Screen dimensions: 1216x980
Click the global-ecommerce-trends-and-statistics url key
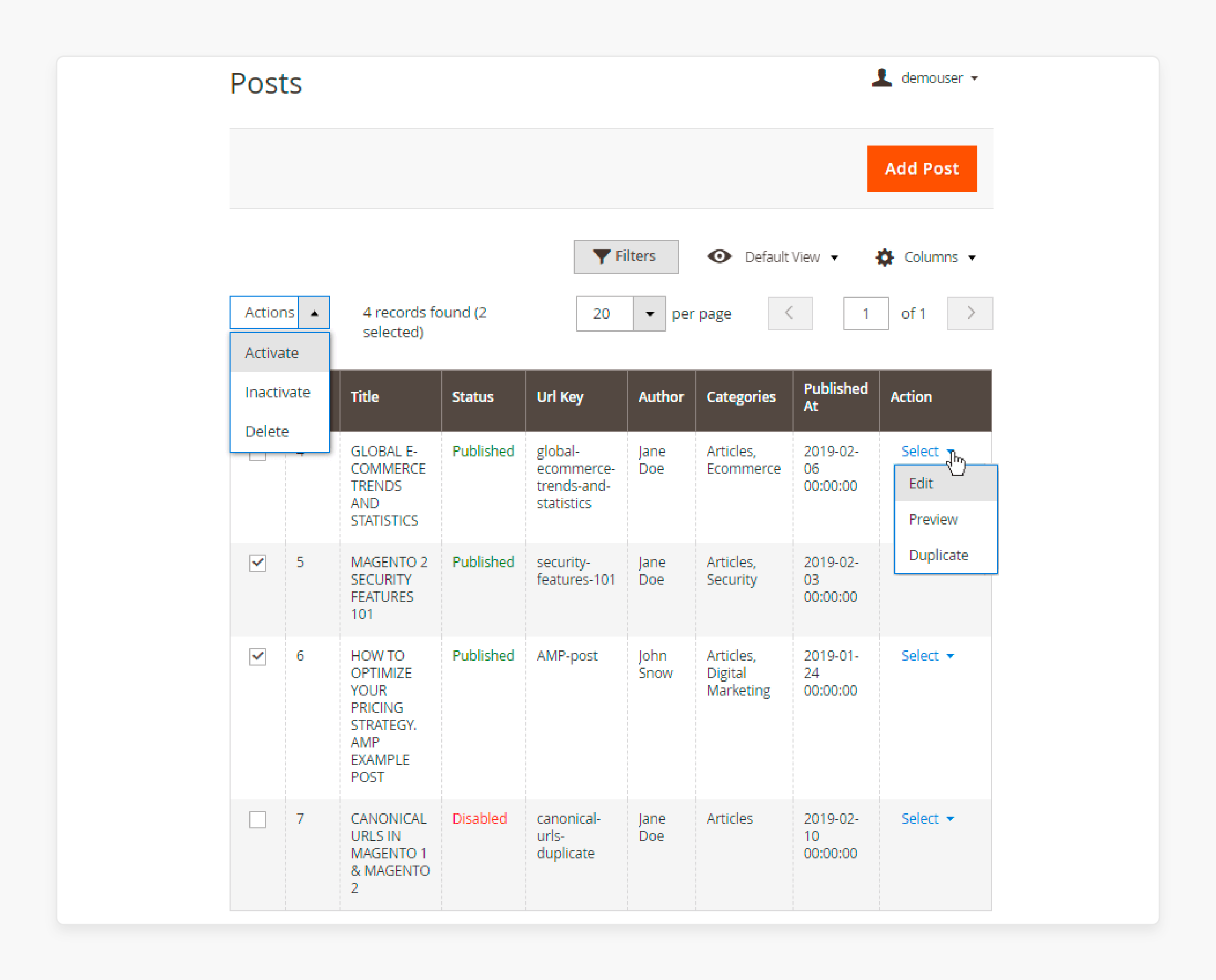click(575, 477)
